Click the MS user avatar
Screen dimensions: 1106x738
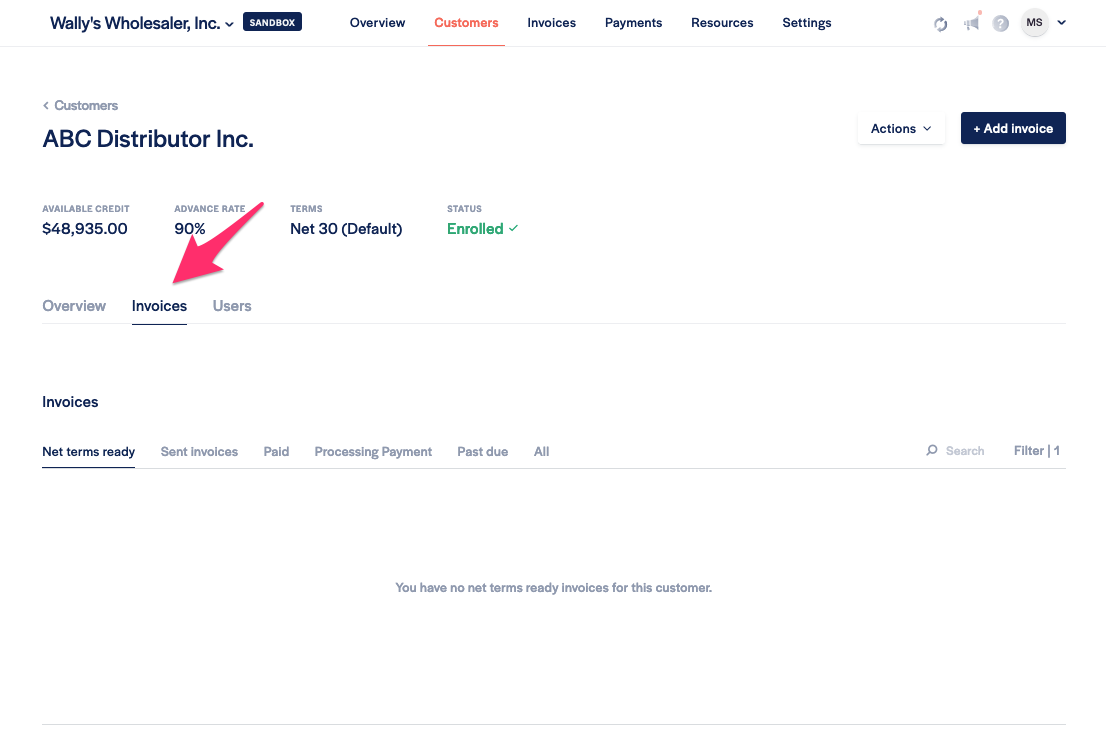coord(1034,23)
